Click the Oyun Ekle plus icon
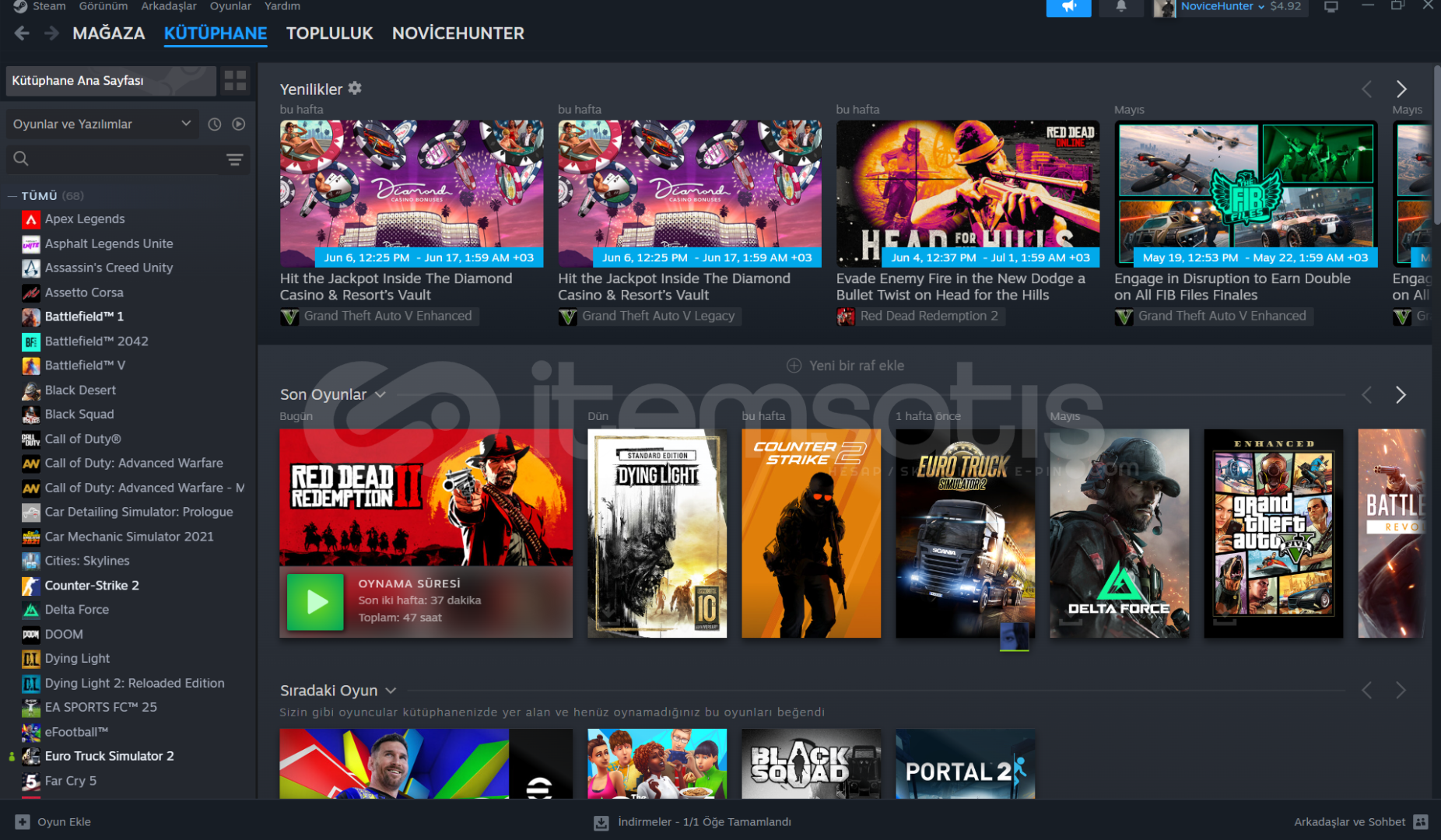 [x=23, y=822]
